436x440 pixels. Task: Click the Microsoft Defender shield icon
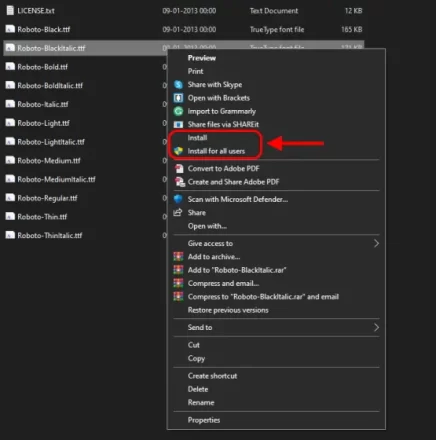(178, 199)
